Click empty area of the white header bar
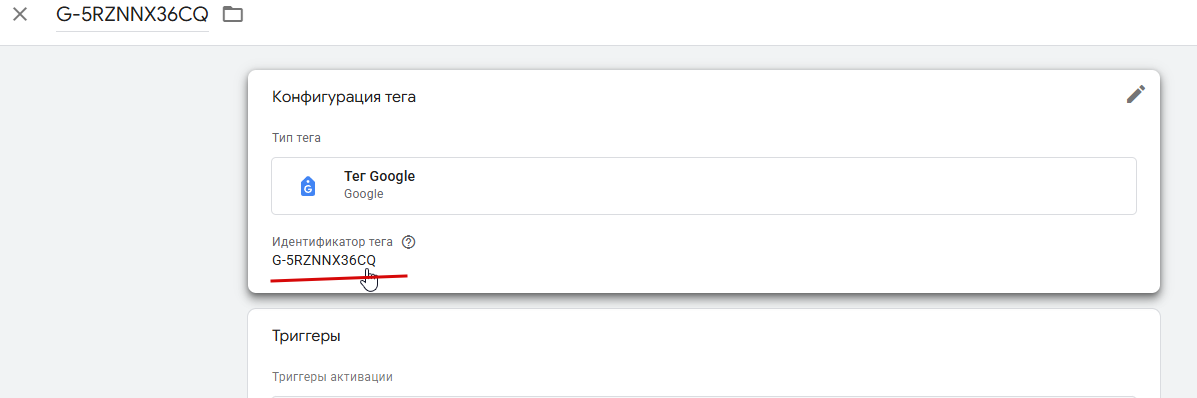The width and height of the screenshot is (1197, 398). point(687,21)
